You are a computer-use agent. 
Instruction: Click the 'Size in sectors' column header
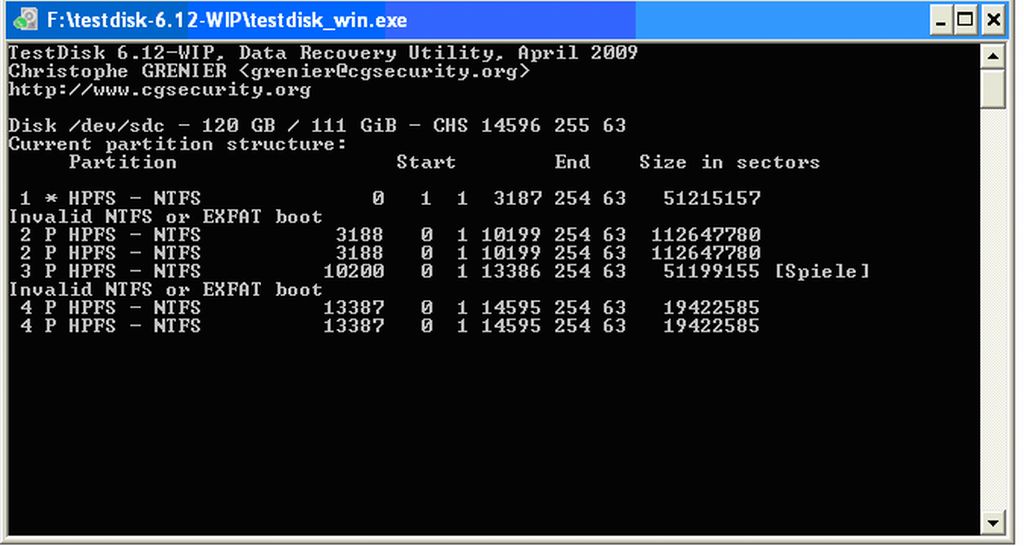pos(729,162)
